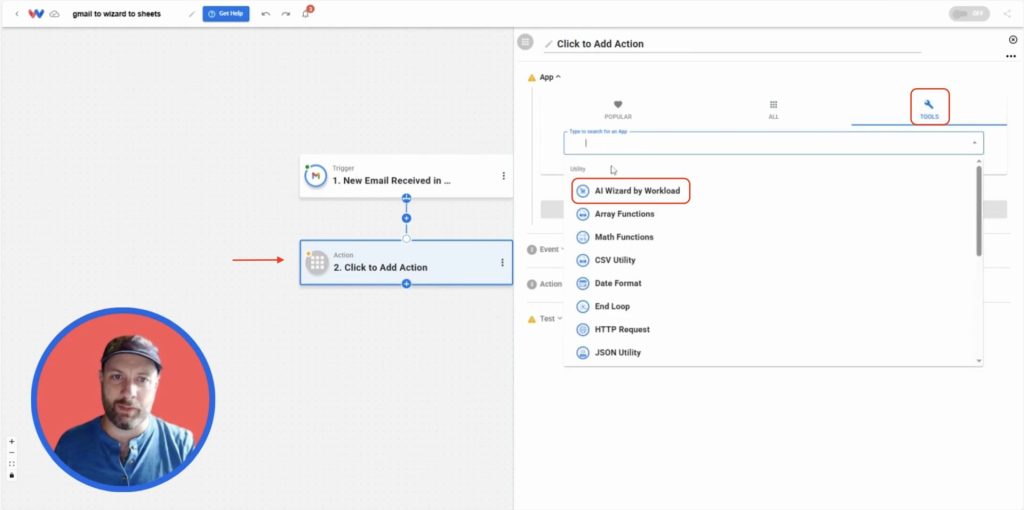
Task: Open the Gmail trigger node
Action: click(406, 176)
